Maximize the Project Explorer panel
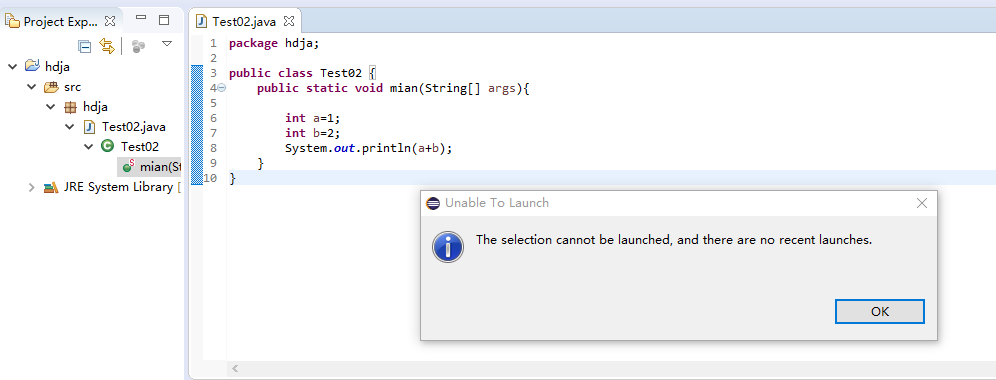996x380 pixels. pyautogui.click(x=164, y=20)
